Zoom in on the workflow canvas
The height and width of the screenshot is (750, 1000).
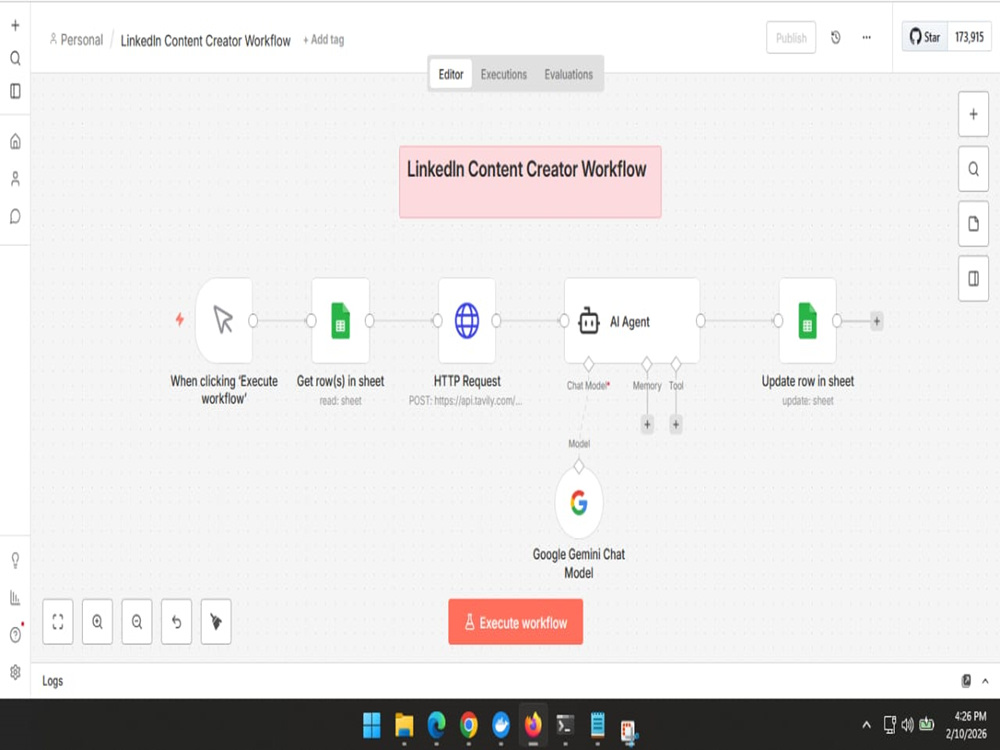coord(98,622)
